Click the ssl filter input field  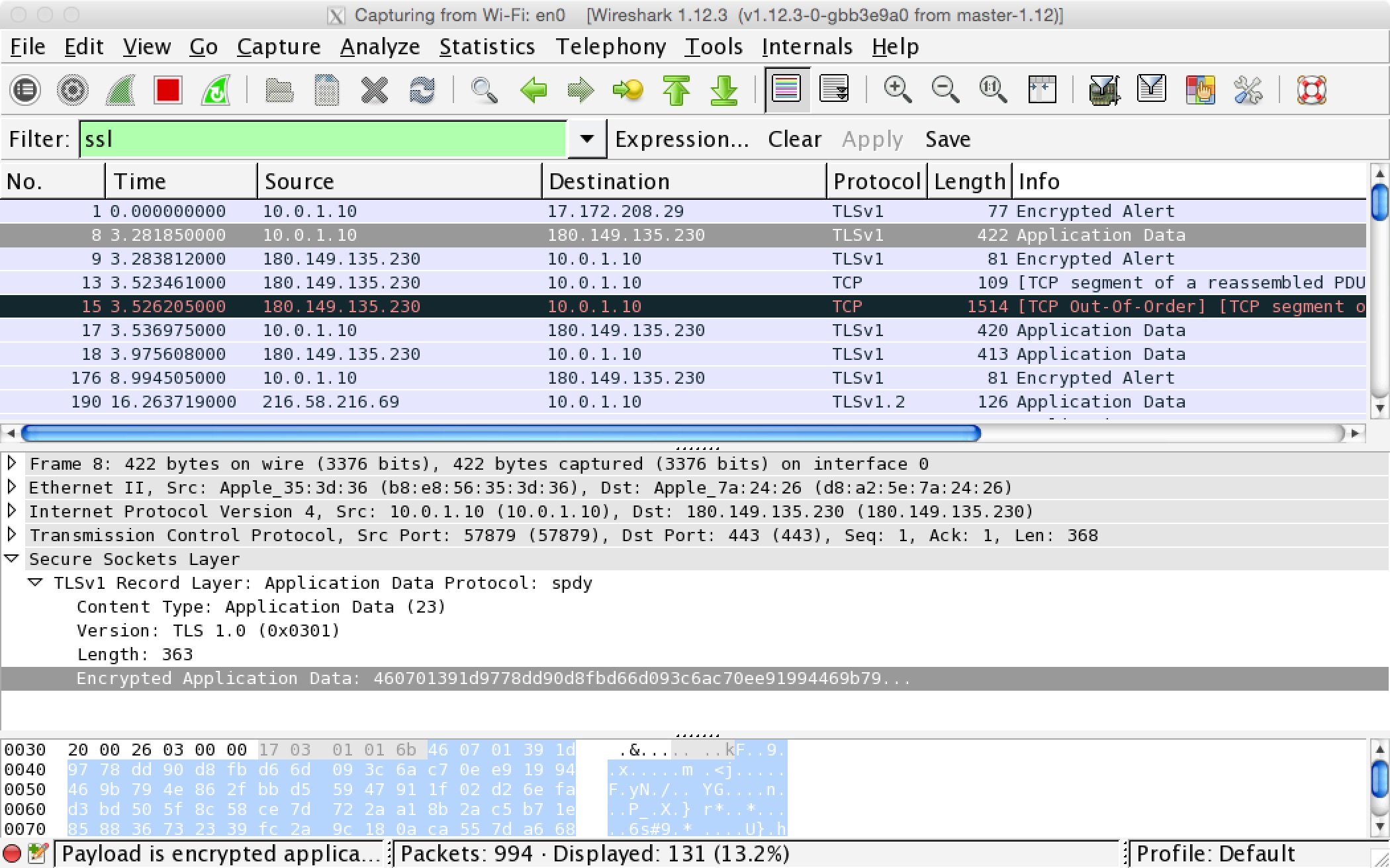pyautogui.click(x=322, y=139)
